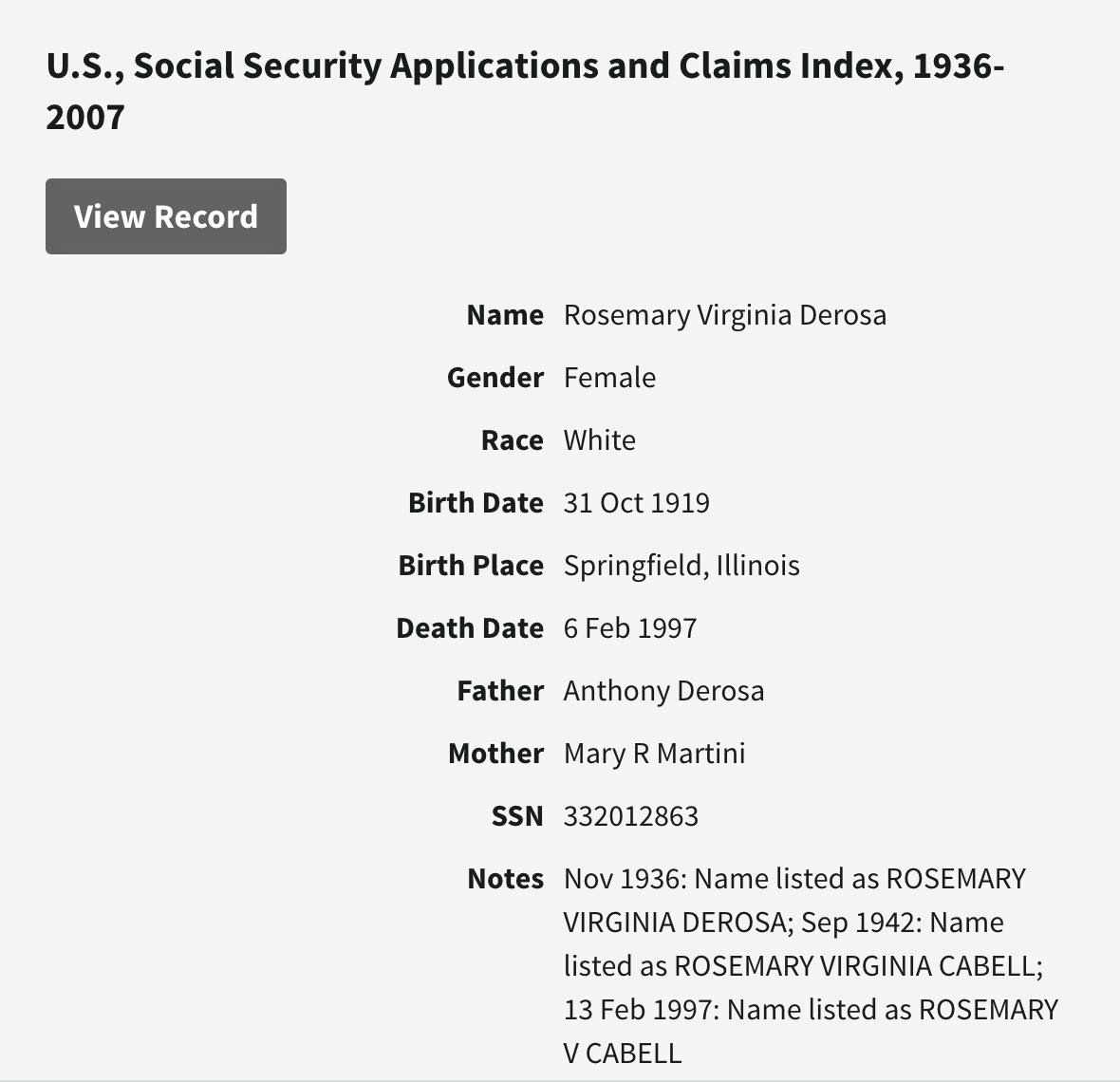Click the Death Date label

click(470, 628)
